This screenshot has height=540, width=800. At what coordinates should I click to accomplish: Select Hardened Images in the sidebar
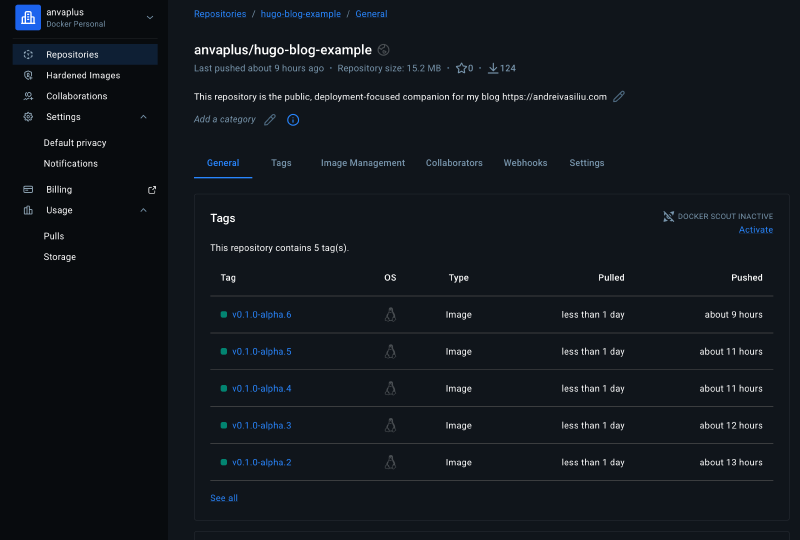pos(85,76)
